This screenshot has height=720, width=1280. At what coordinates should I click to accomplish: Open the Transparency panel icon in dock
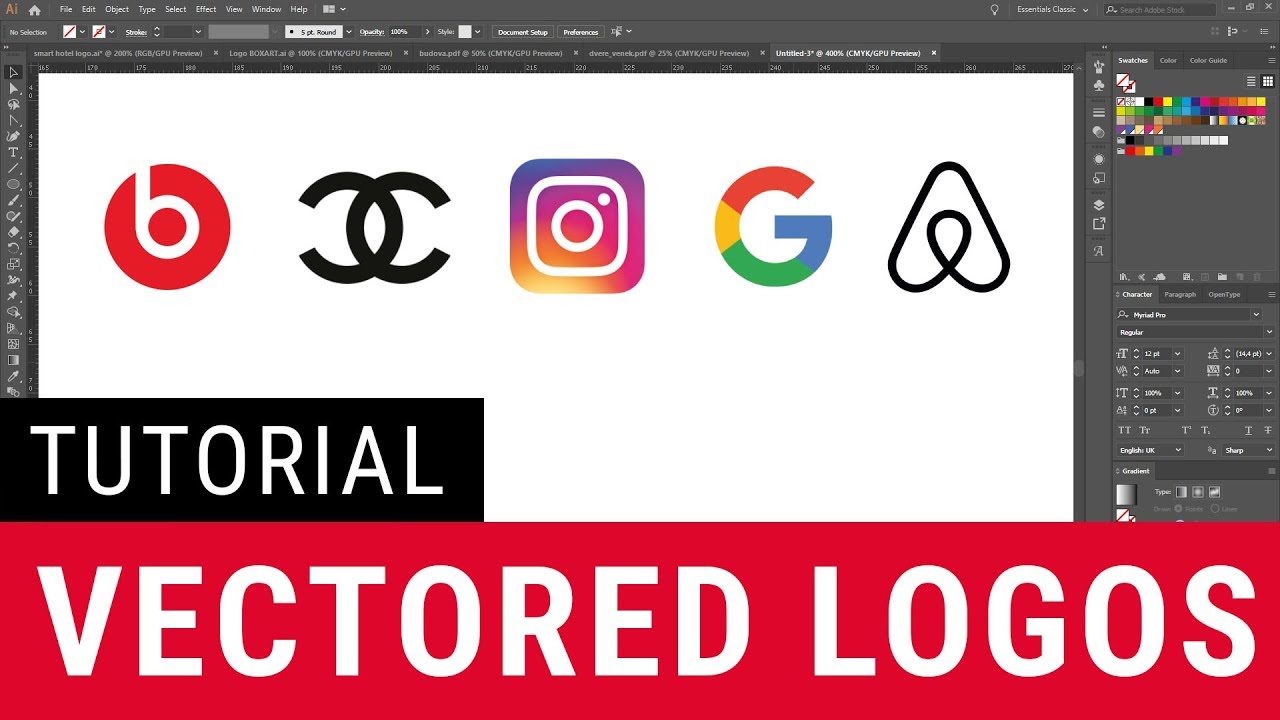point(1099,131)
